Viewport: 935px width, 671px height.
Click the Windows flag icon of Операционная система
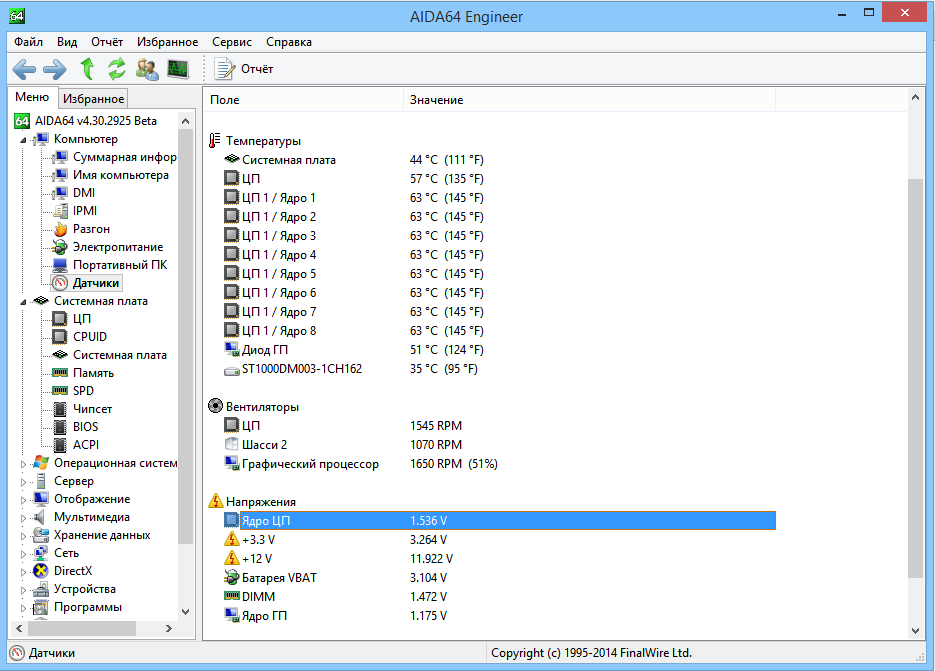[41, 463]
